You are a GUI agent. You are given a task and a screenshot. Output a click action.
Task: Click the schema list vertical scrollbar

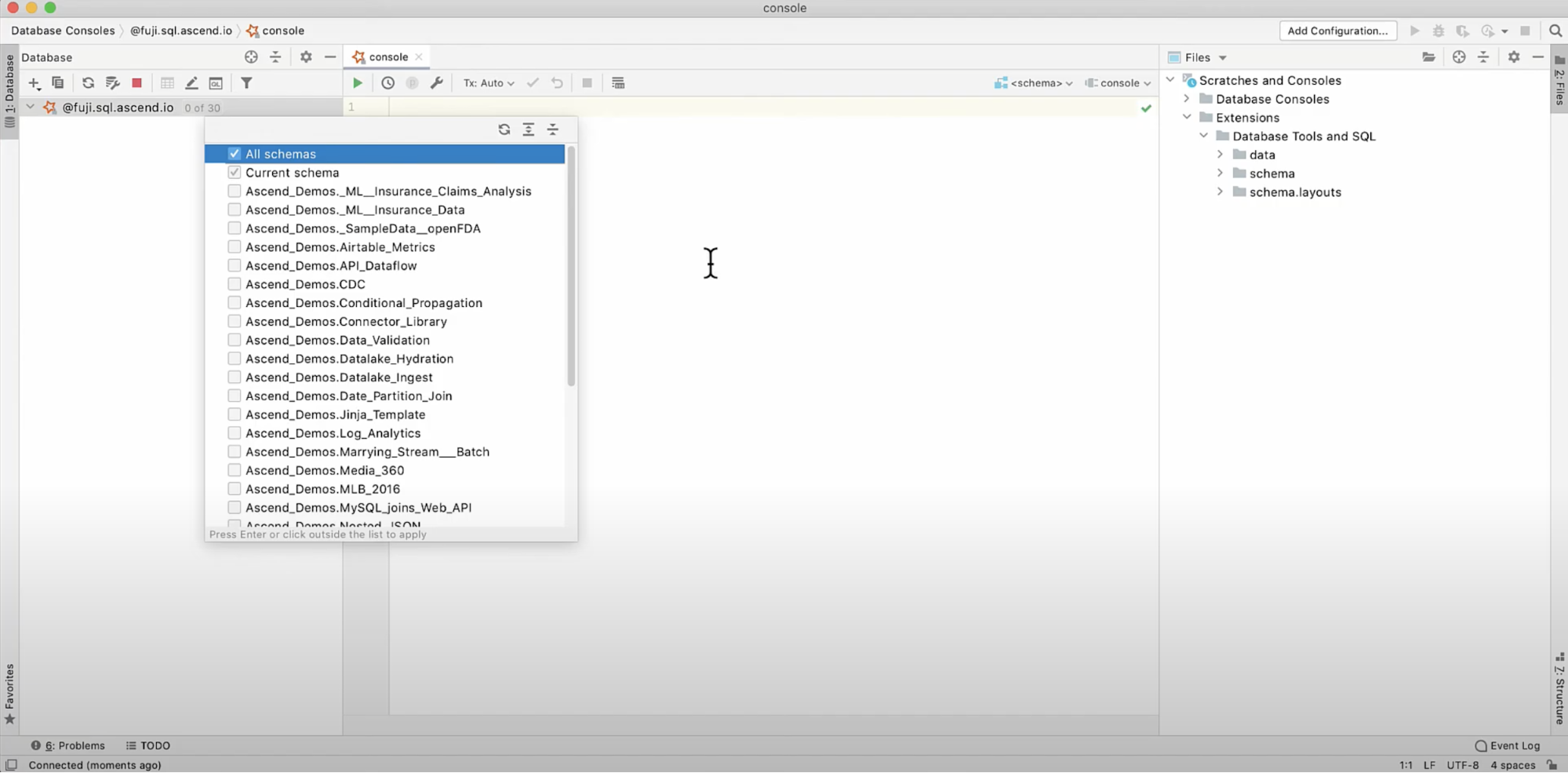pos(571,267)
